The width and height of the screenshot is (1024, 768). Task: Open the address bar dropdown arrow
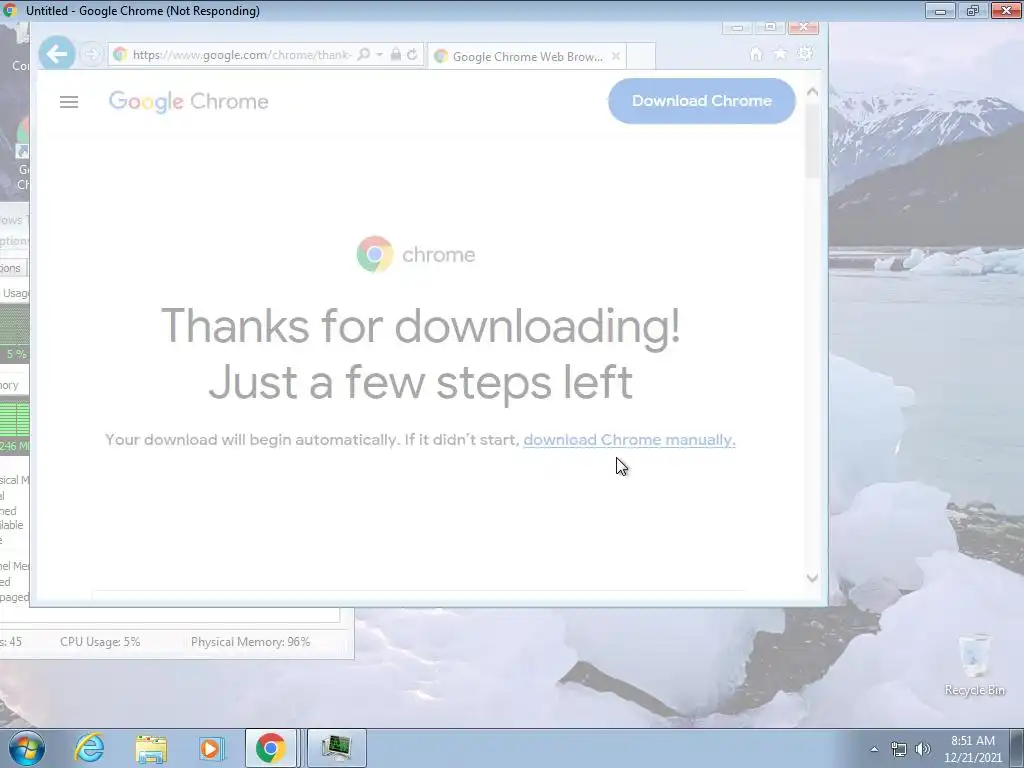click(x=379, y=55)
